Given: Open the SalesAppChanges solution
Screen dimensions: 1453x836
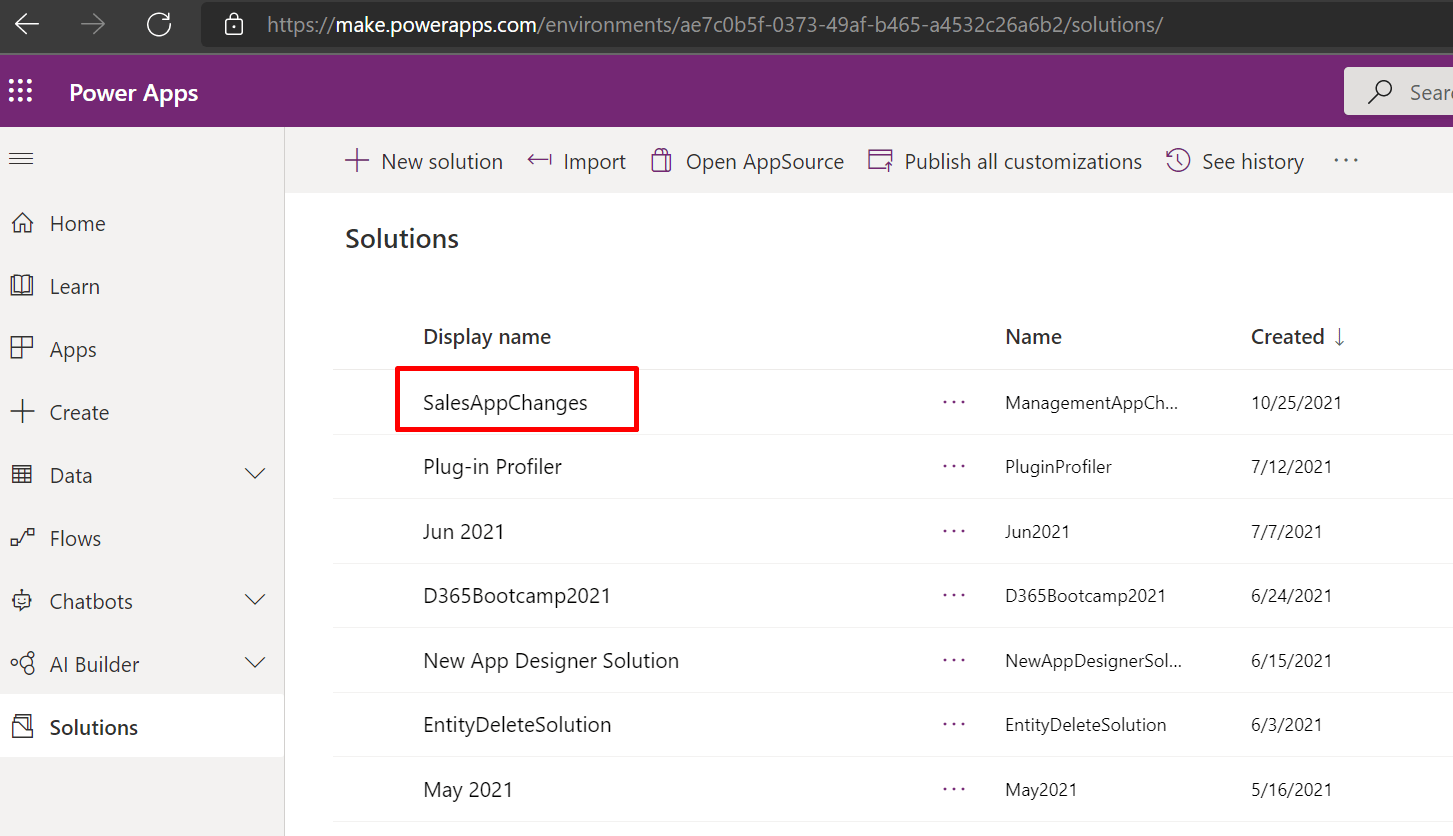Looking at the screenshot, I should (x=505, y=403).
